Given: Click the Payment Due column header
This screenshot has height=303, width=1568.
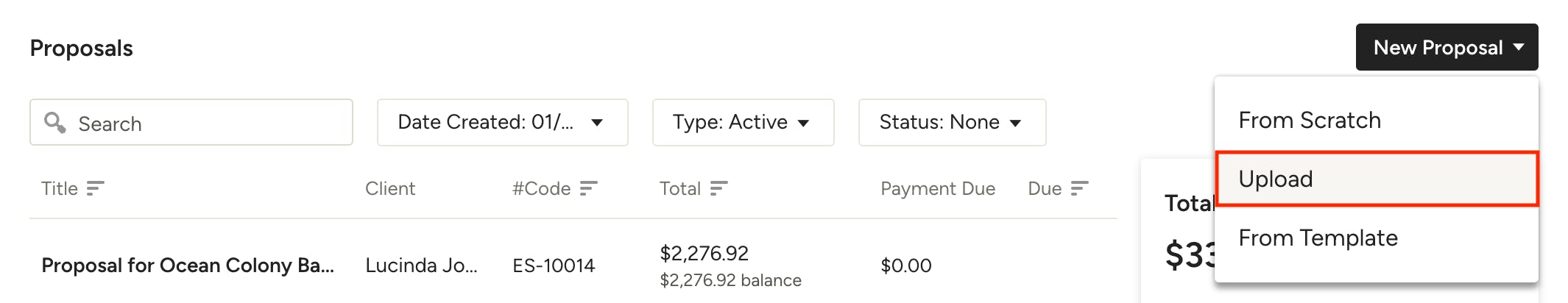Looking at the screenshot, I should tap(938, 189).
